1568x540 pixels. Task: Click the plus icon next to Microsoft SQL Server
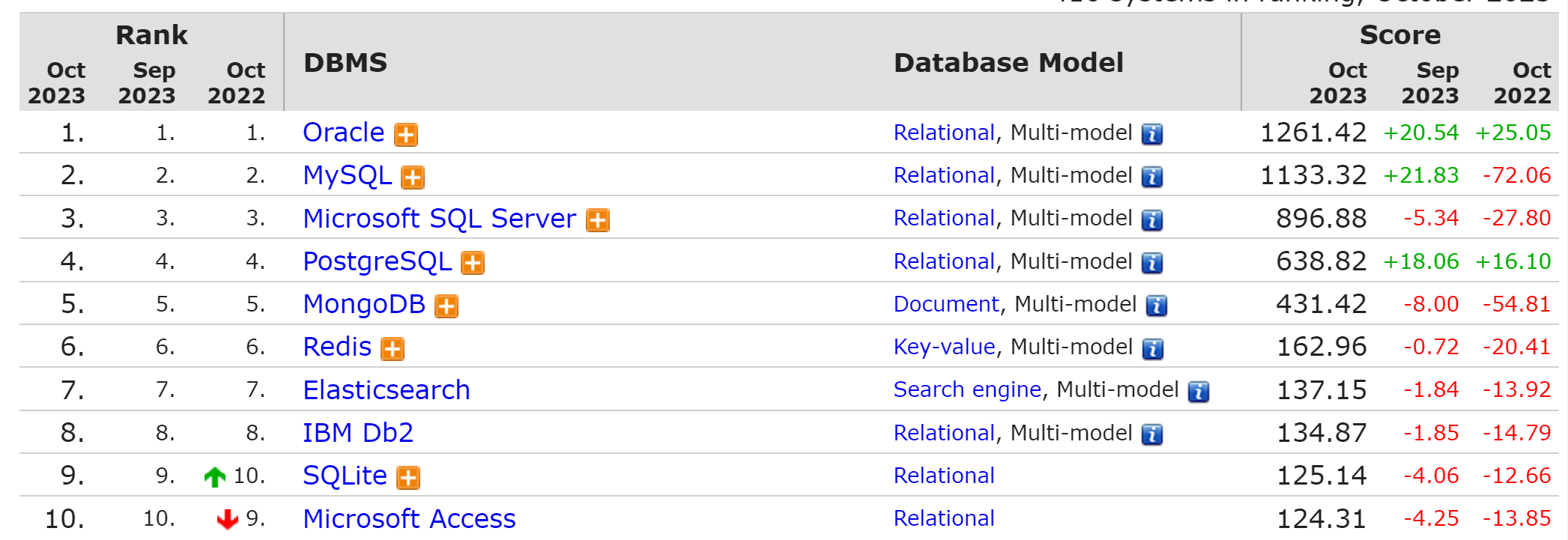click(597, 220)
